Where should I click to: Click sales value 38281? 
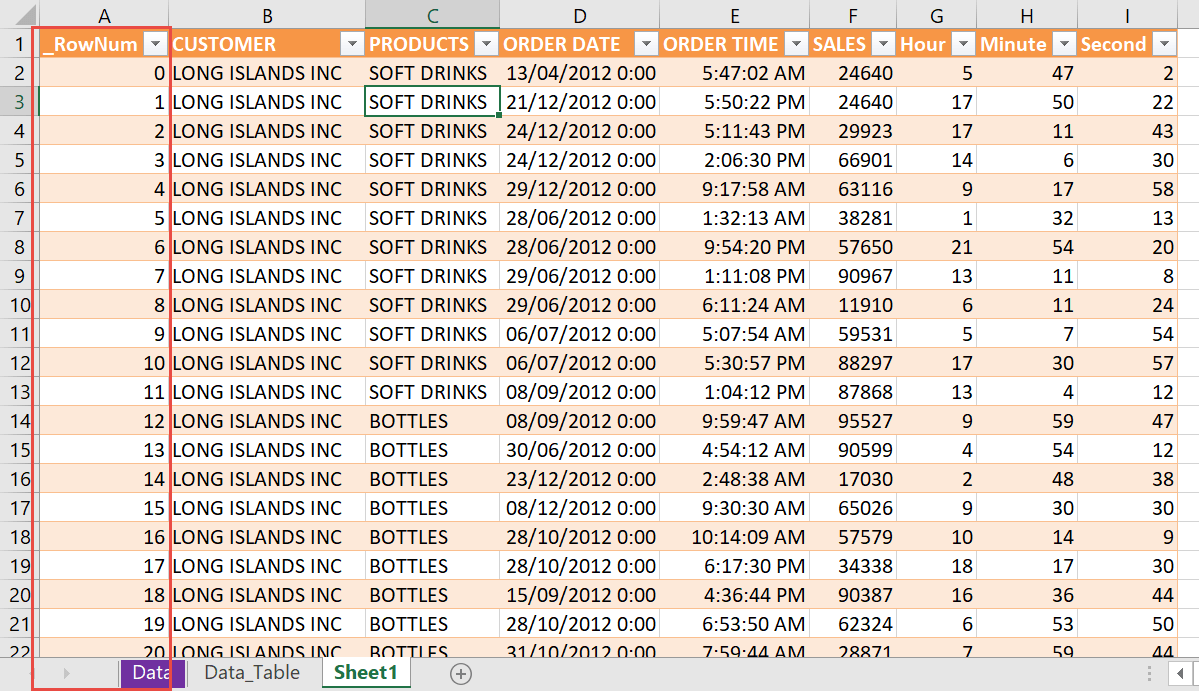point(853,219)
